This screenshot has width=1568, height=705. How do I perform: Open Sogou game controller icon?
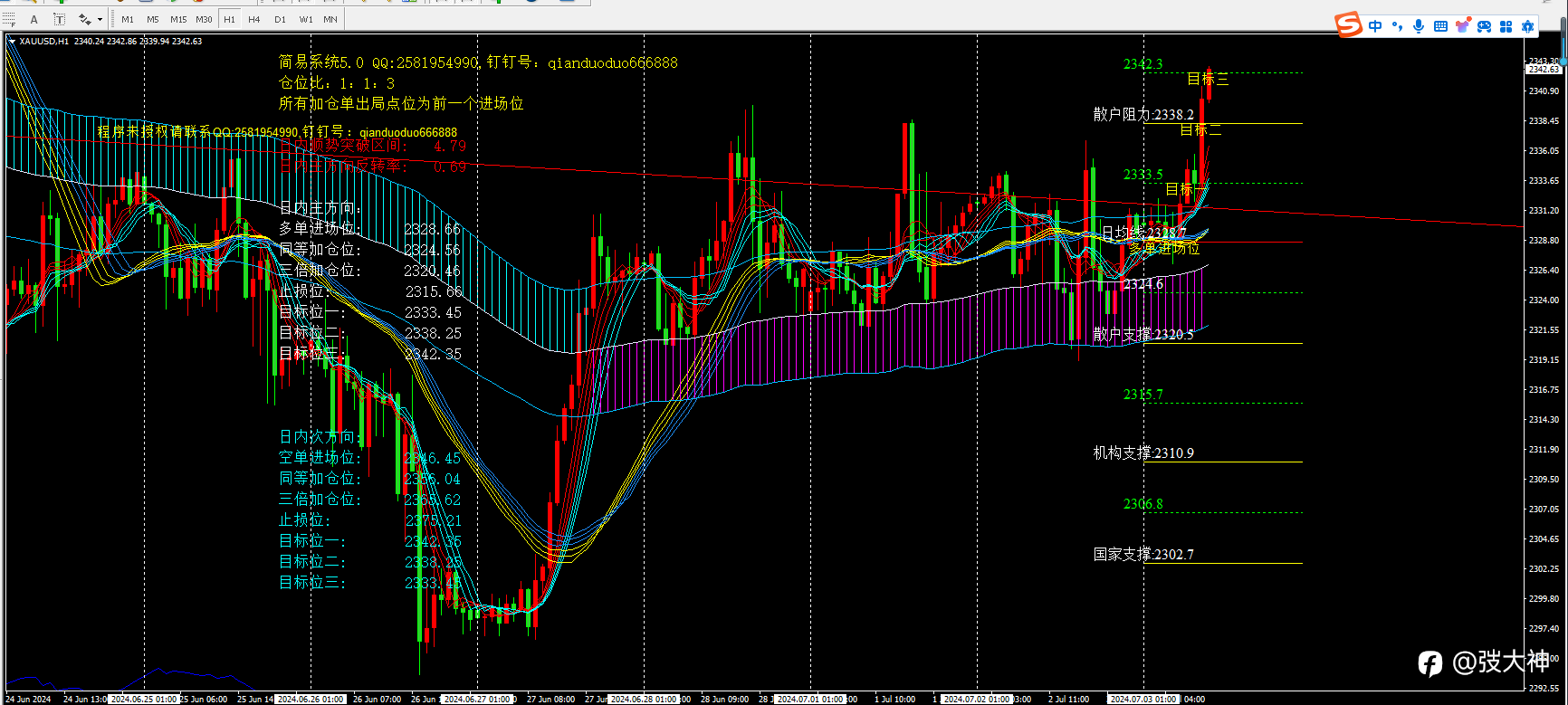click(x=1484, y=26)
